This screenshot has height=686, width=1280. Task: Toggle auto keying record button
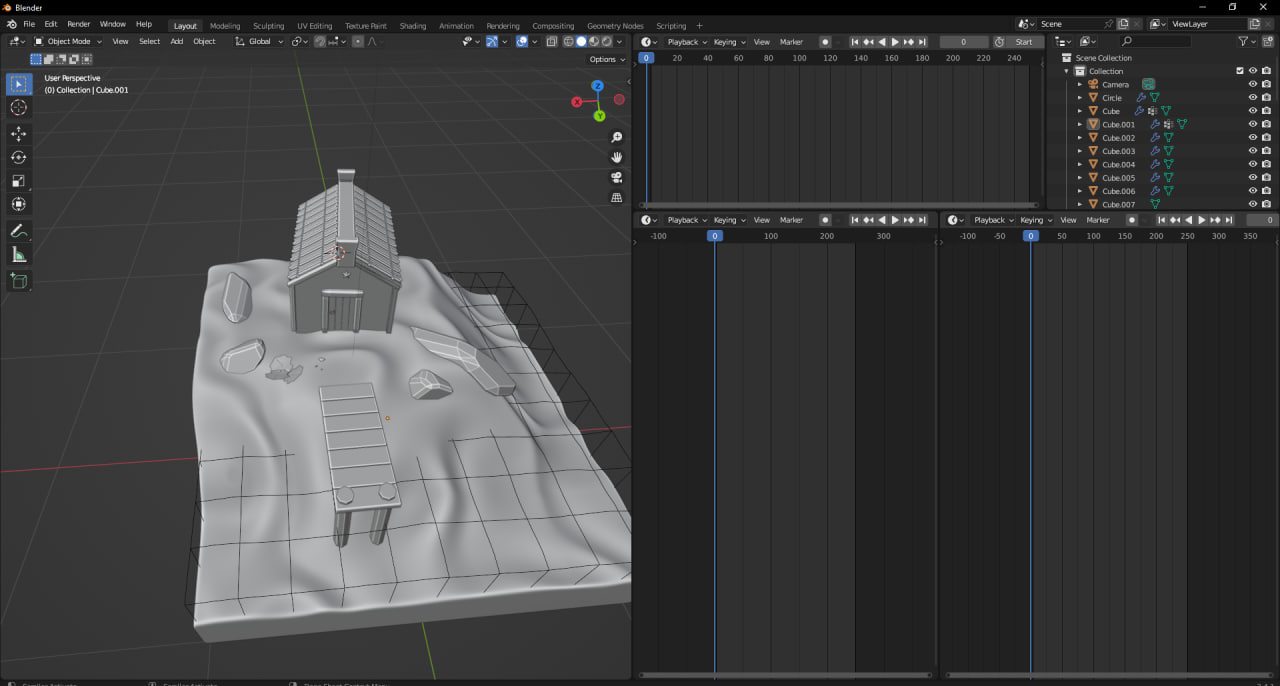pyautogui.click(x=825, y=41)
